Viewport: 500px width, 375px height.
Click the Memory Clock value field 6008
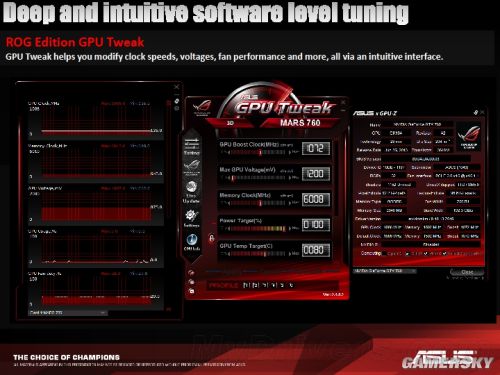click(316, 199)
